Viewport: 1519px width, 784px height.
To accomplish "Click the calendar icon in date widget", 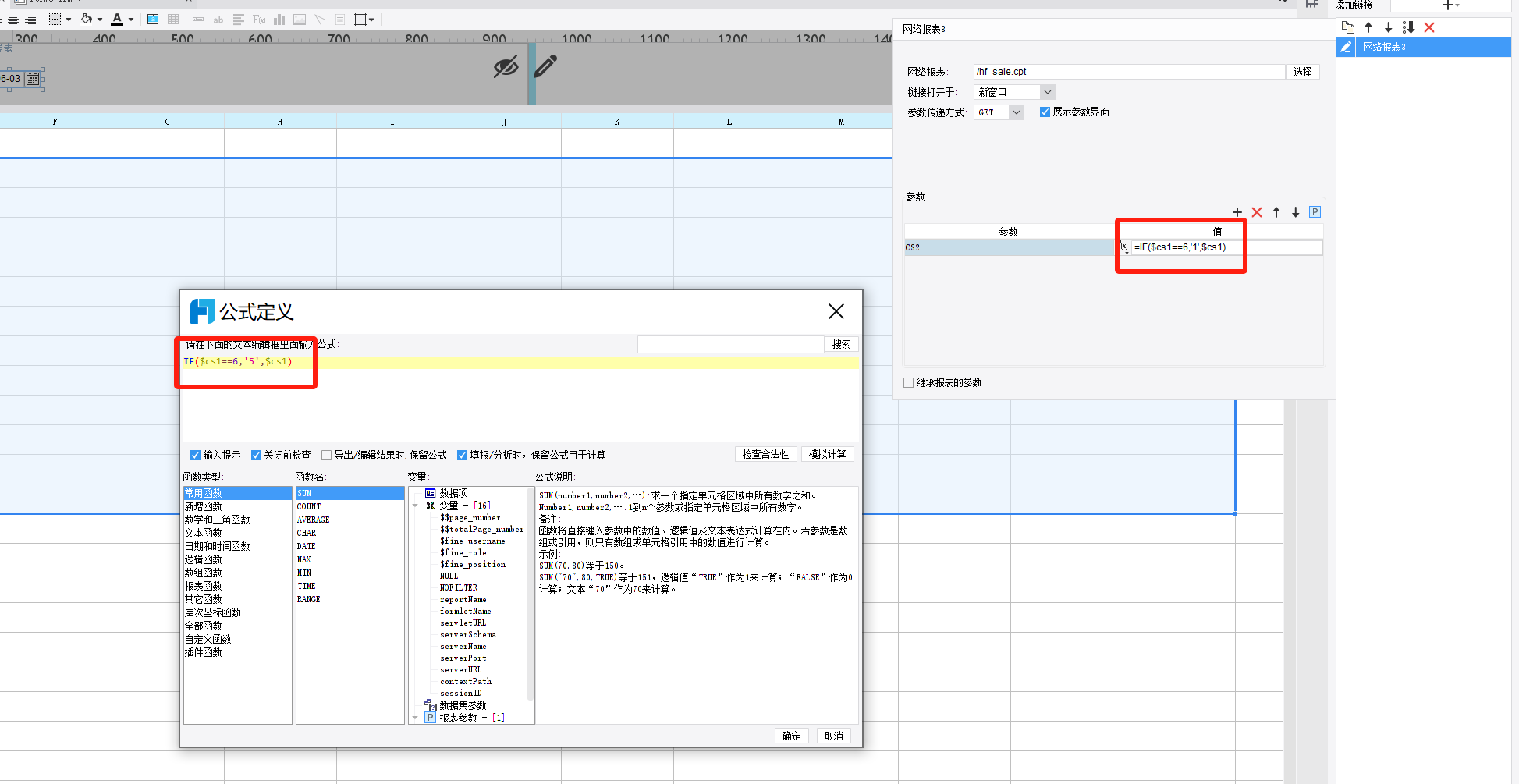I will tap(33, 79).
